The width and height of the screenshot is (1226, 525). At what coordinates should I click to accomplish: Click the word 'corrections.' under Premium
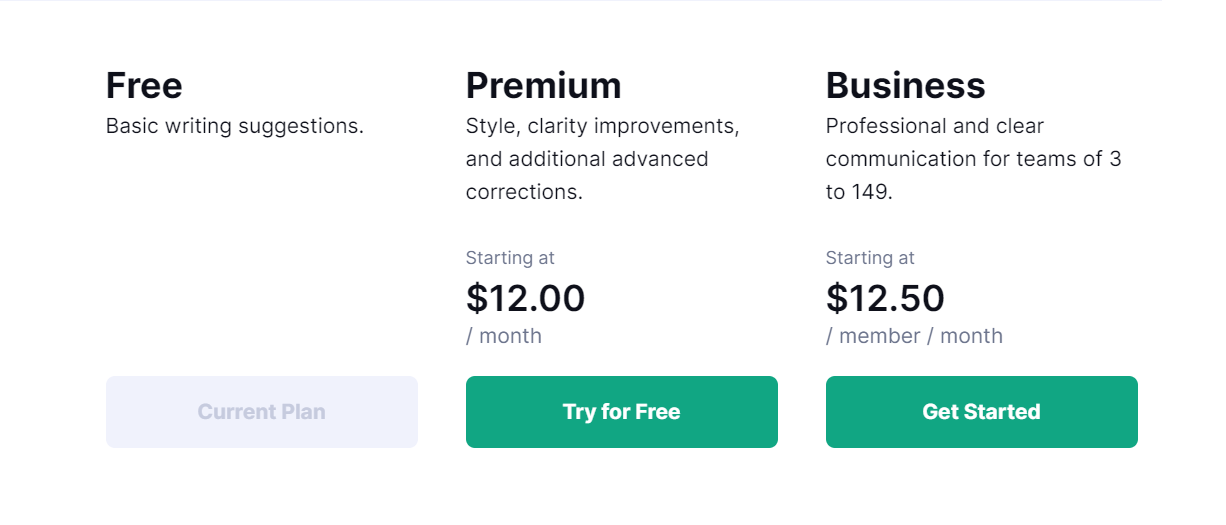[524, 192]
